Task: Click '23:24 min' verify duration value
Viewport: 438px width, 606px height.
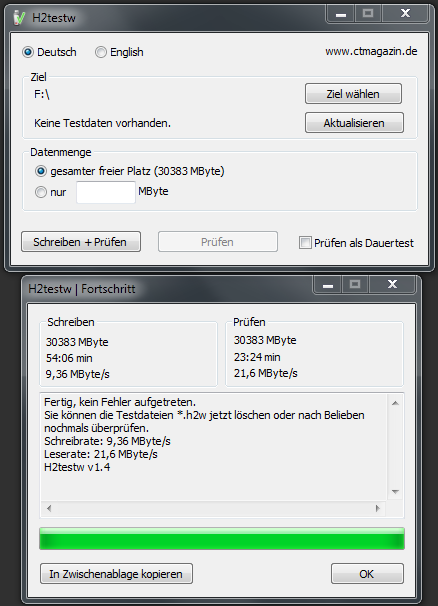Action: 257,357
